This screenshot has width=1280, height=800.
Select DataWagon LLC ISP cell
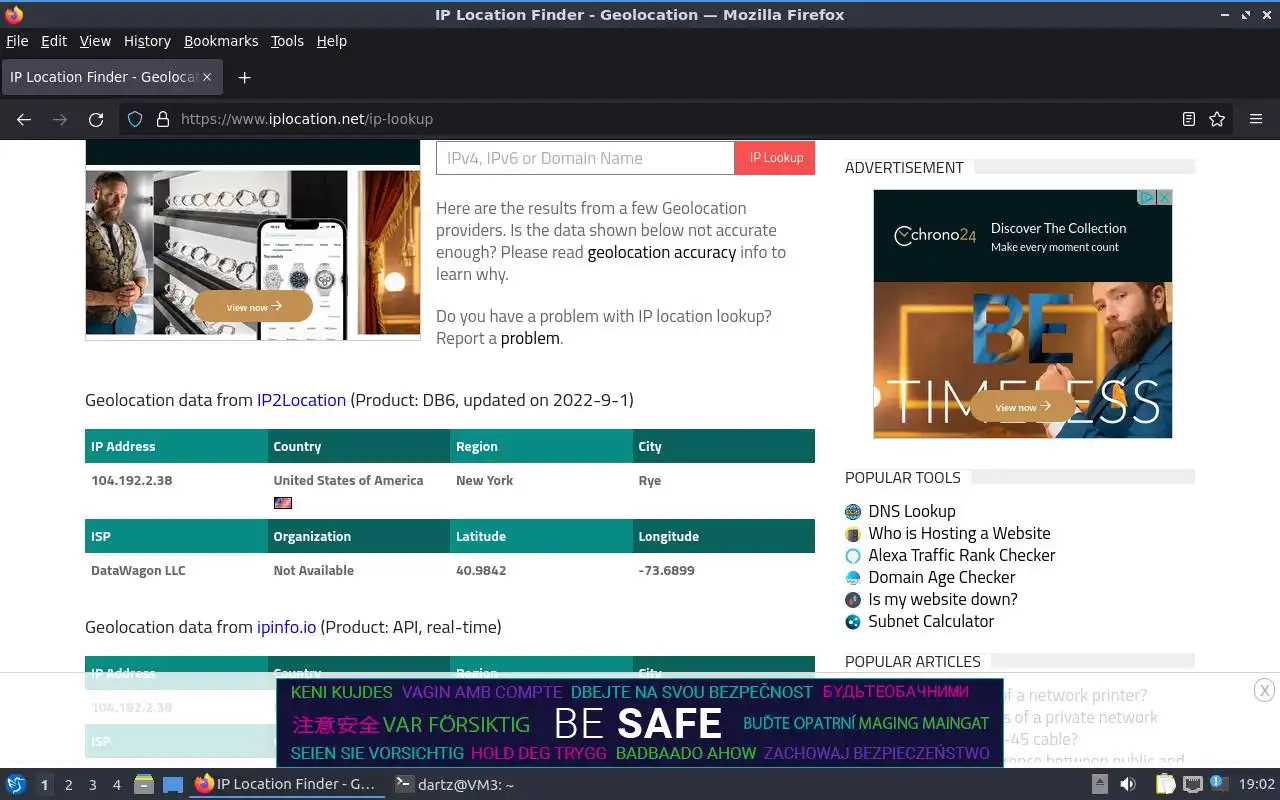point(176,570)
